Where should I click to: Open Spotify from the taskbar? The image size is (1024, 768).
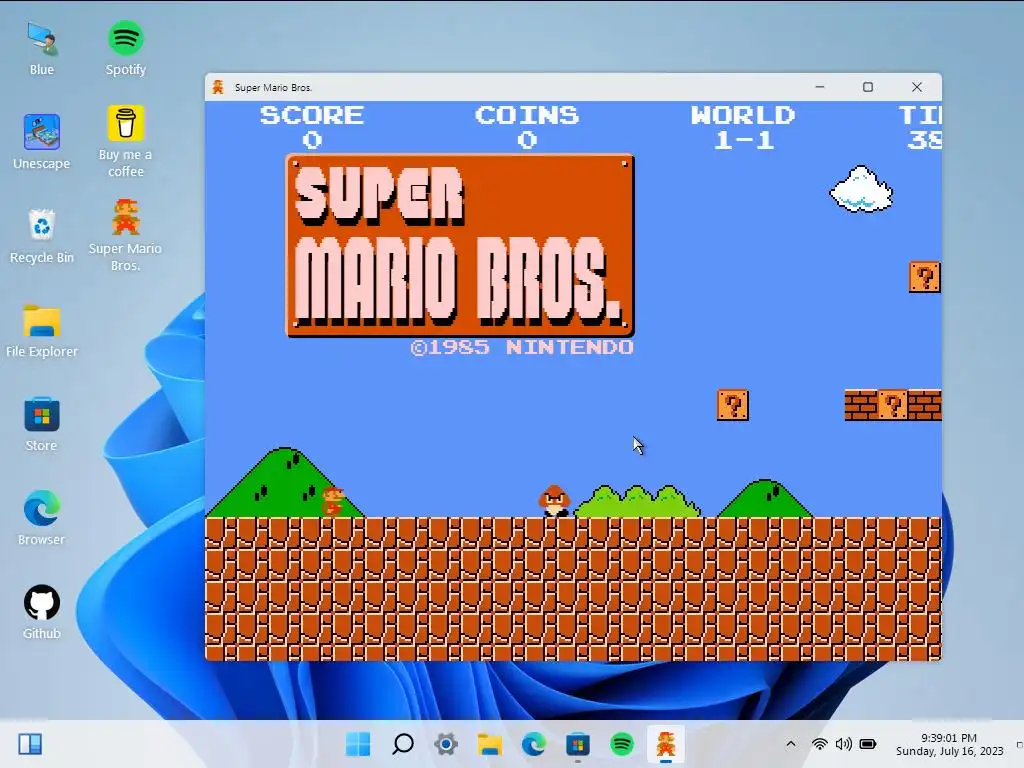(622, 744)
